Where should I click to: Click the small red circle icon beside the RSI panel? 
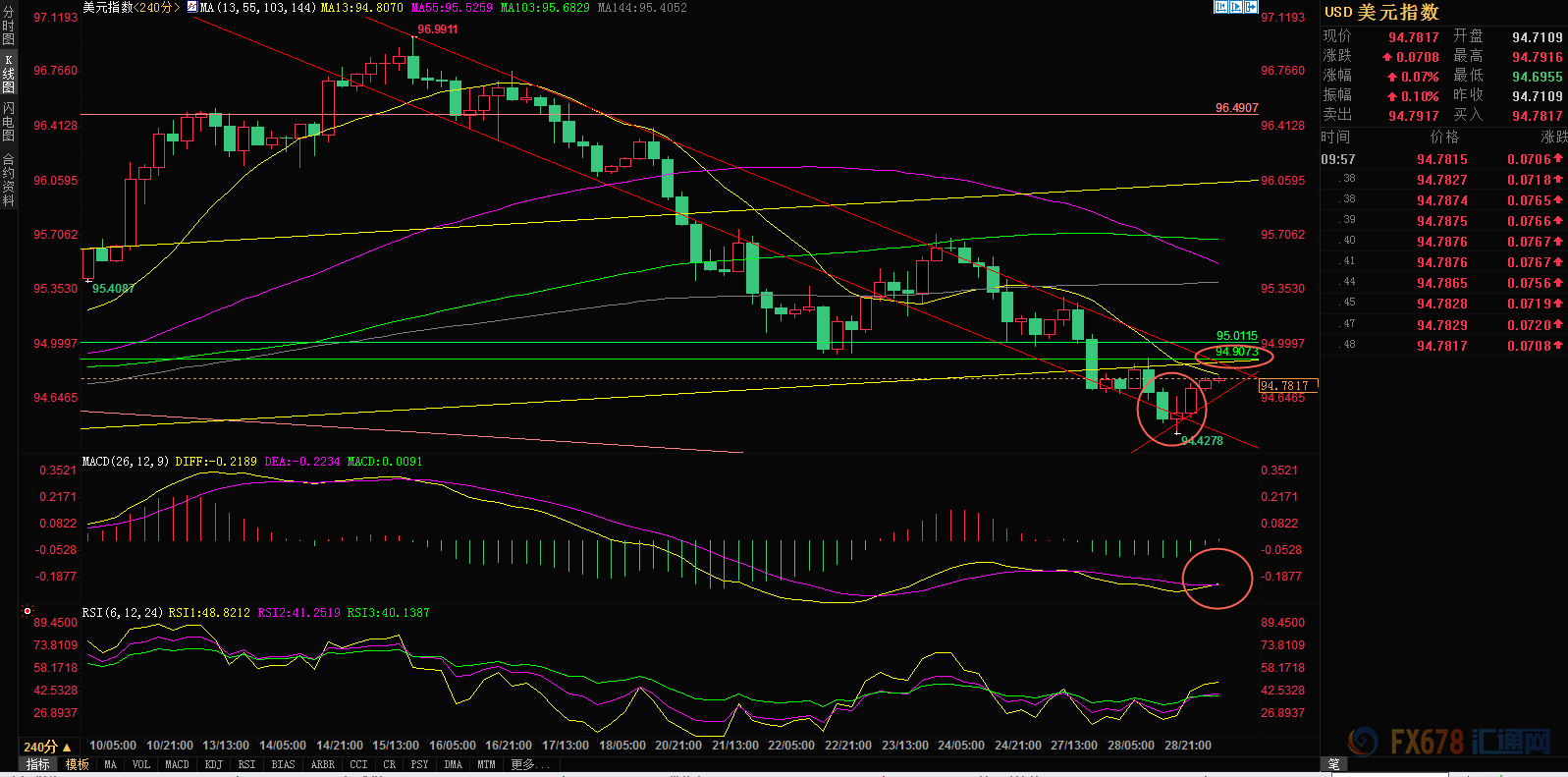coord(27,611)
